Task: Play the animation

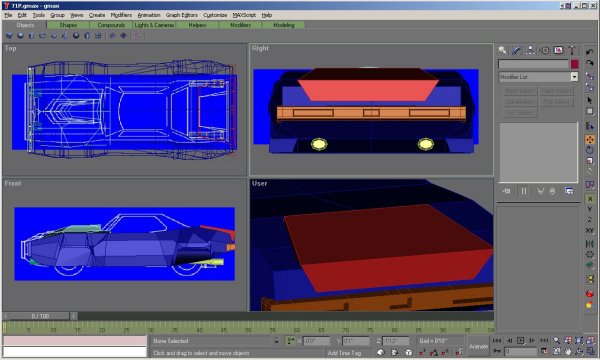Action: (x=520, y=340)
